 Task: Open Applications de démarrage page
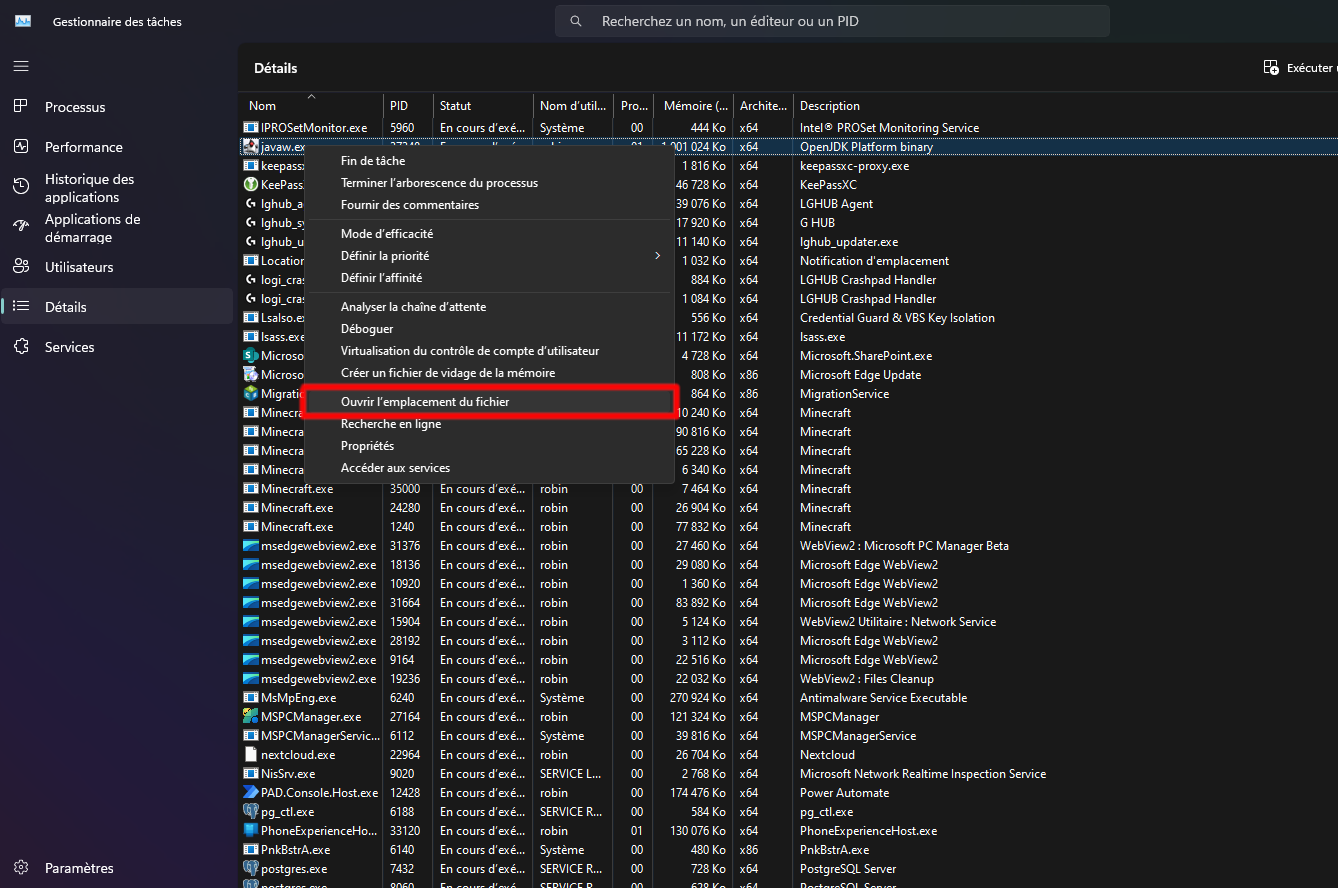[118, 227]
